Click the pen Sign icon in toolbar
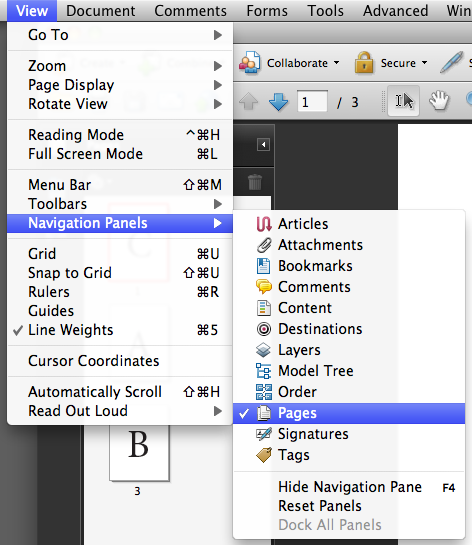472x545 pixels. (x=451, y=63)
